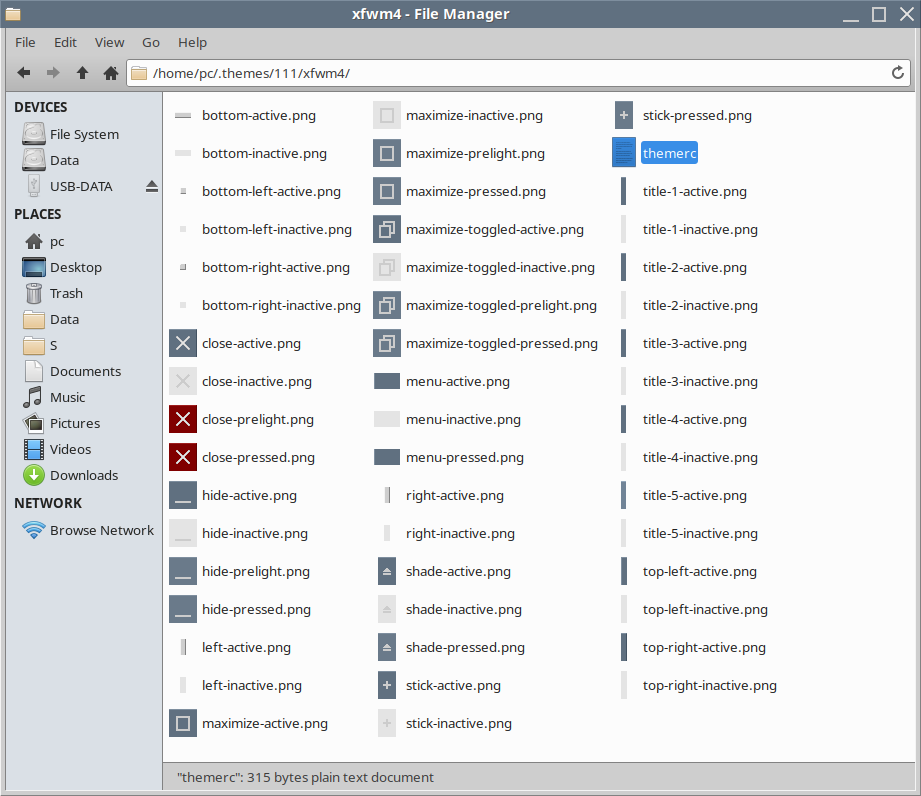The height and width of the screenshot is (796, 921).
Task: Open the Go menu
Action: click(151, 42)
